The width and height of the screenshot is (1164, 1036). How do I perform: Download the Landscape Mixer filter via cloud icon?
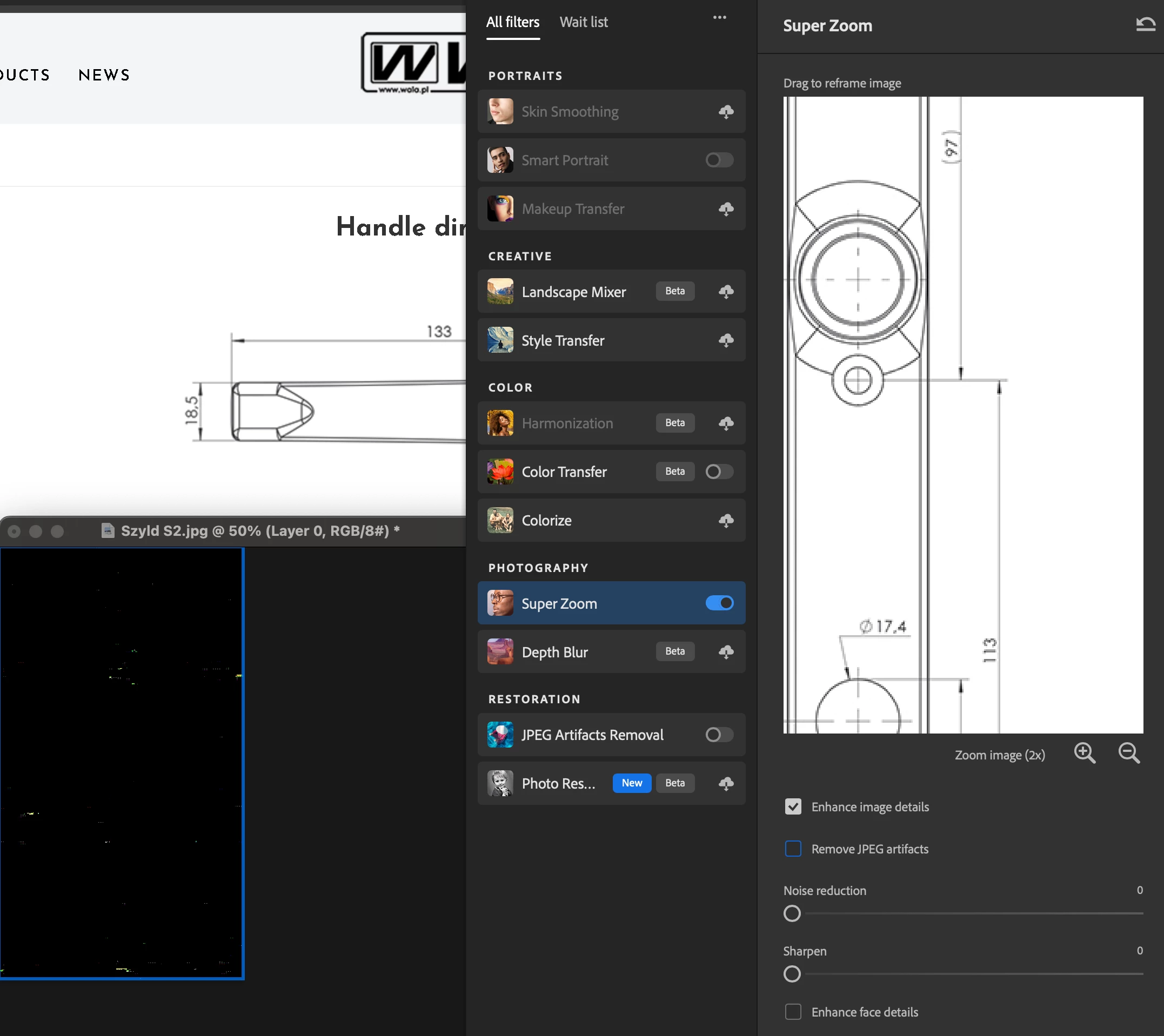726,292
